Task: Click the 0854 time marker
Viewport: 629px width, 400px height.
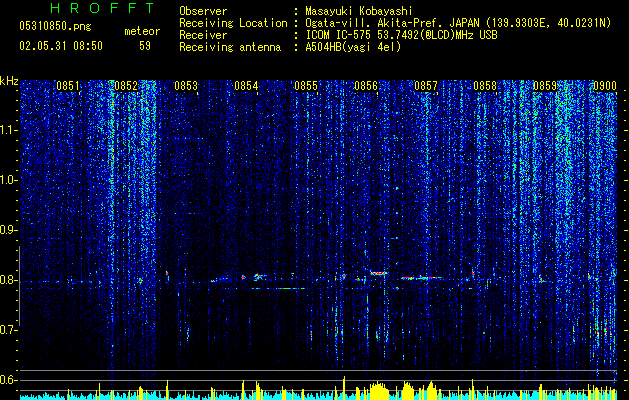Action: click(246, 86)
